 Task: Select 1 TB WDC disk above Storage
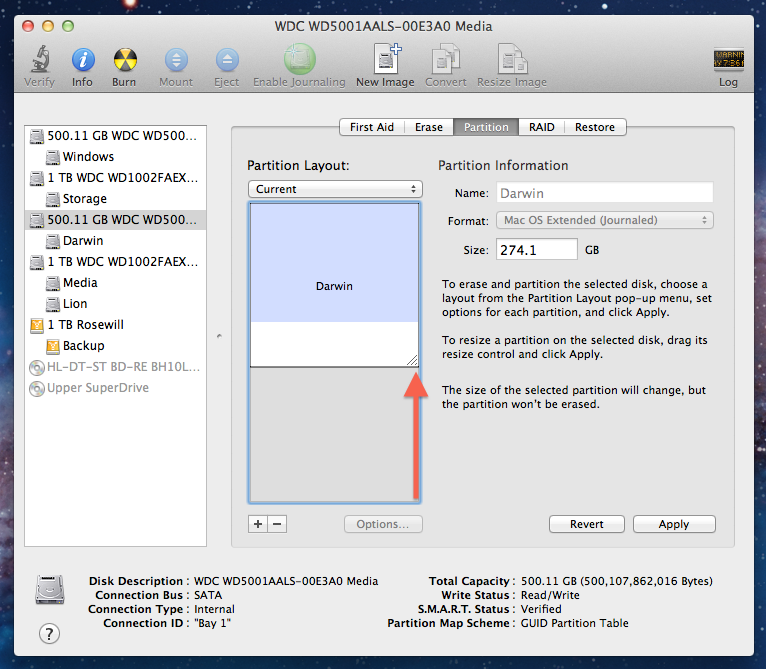tap(115, 178)
